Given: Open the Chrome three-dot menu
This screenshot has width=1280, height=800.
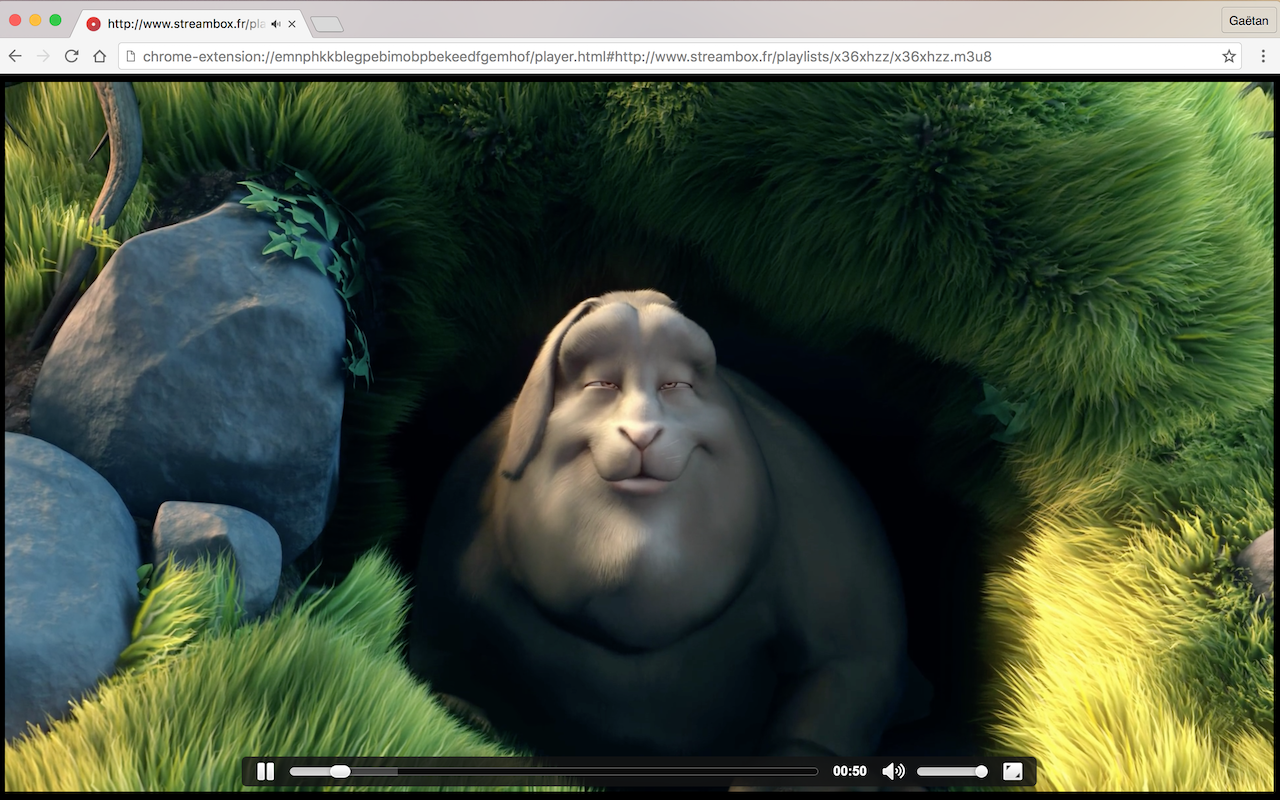Looking at the screenshot, I should 1263,56.
